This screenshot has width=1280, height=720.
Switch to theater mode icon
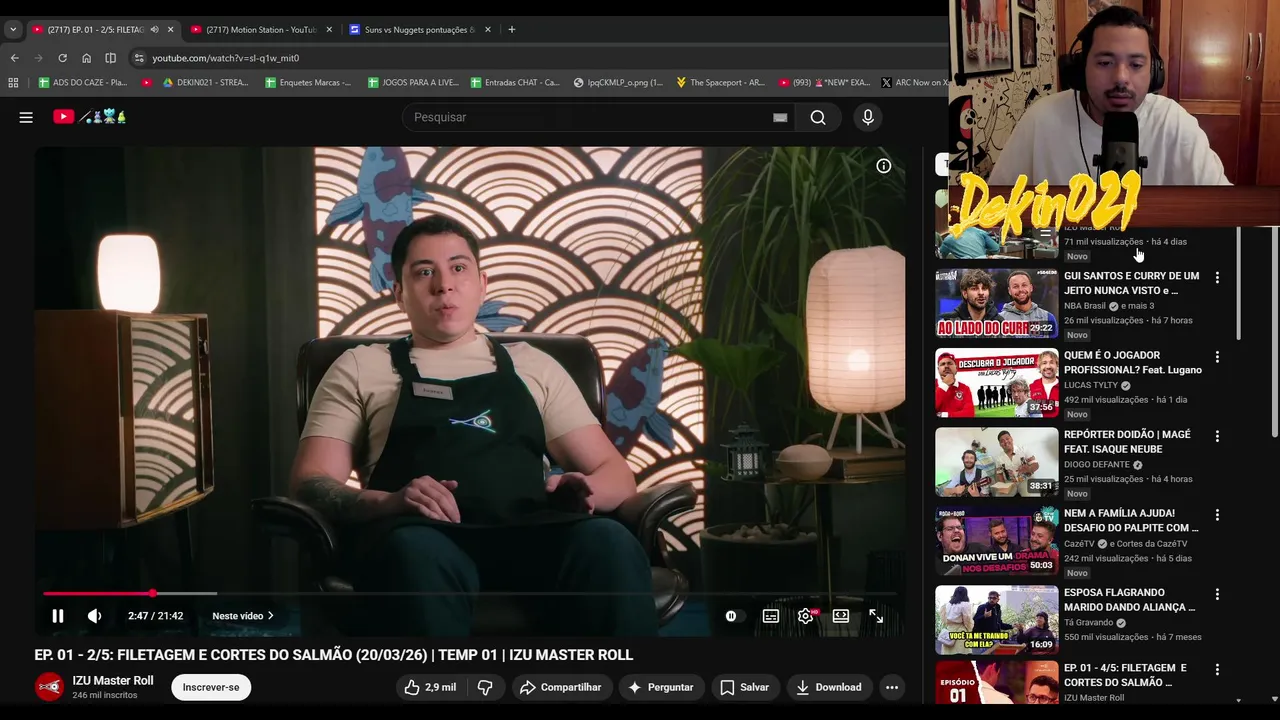tap(841, 616)
